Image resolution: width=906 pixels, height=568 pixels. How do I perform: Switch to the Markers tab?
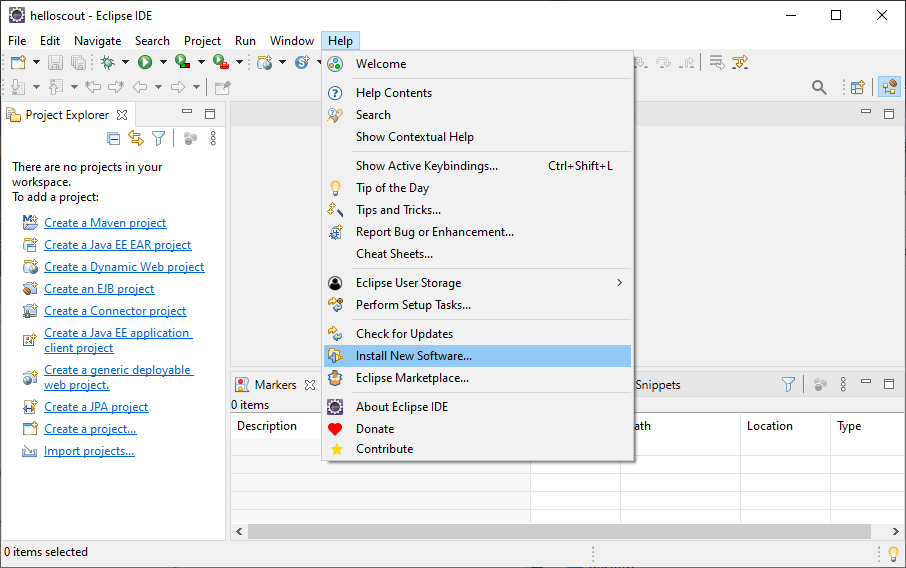click(x=276, y=385)
